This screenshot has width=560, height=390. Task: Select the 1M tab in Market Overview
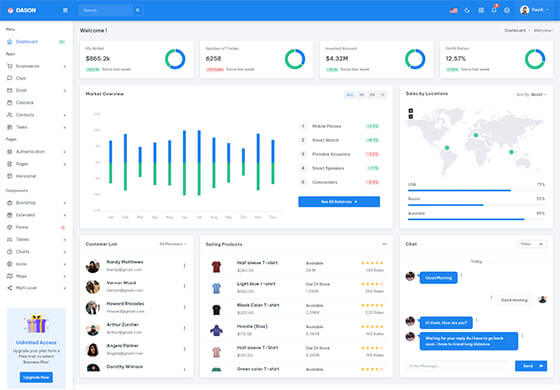pyautogui.click(x=362, y=95)
